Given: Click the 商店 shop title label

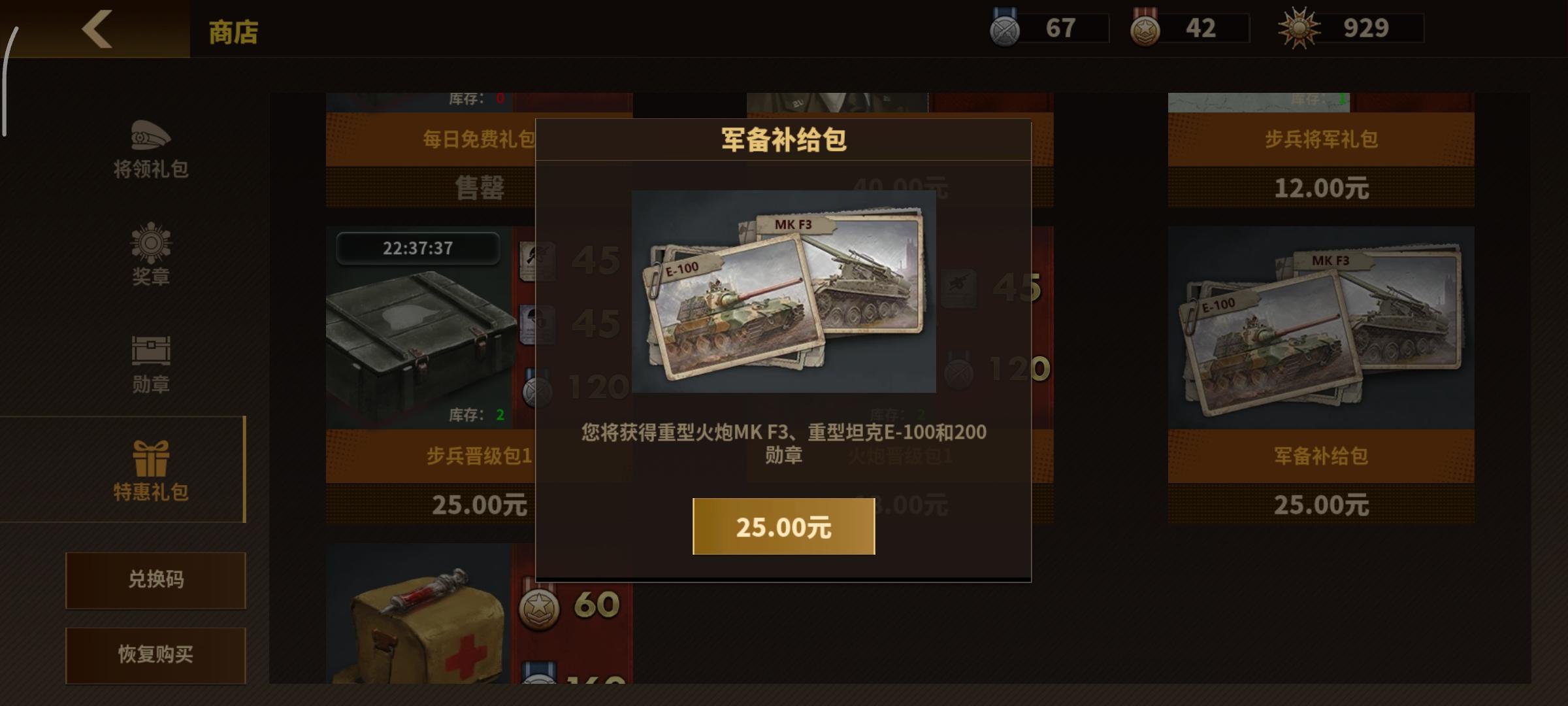Looking at the screenshot, I should tap(233, 32).
